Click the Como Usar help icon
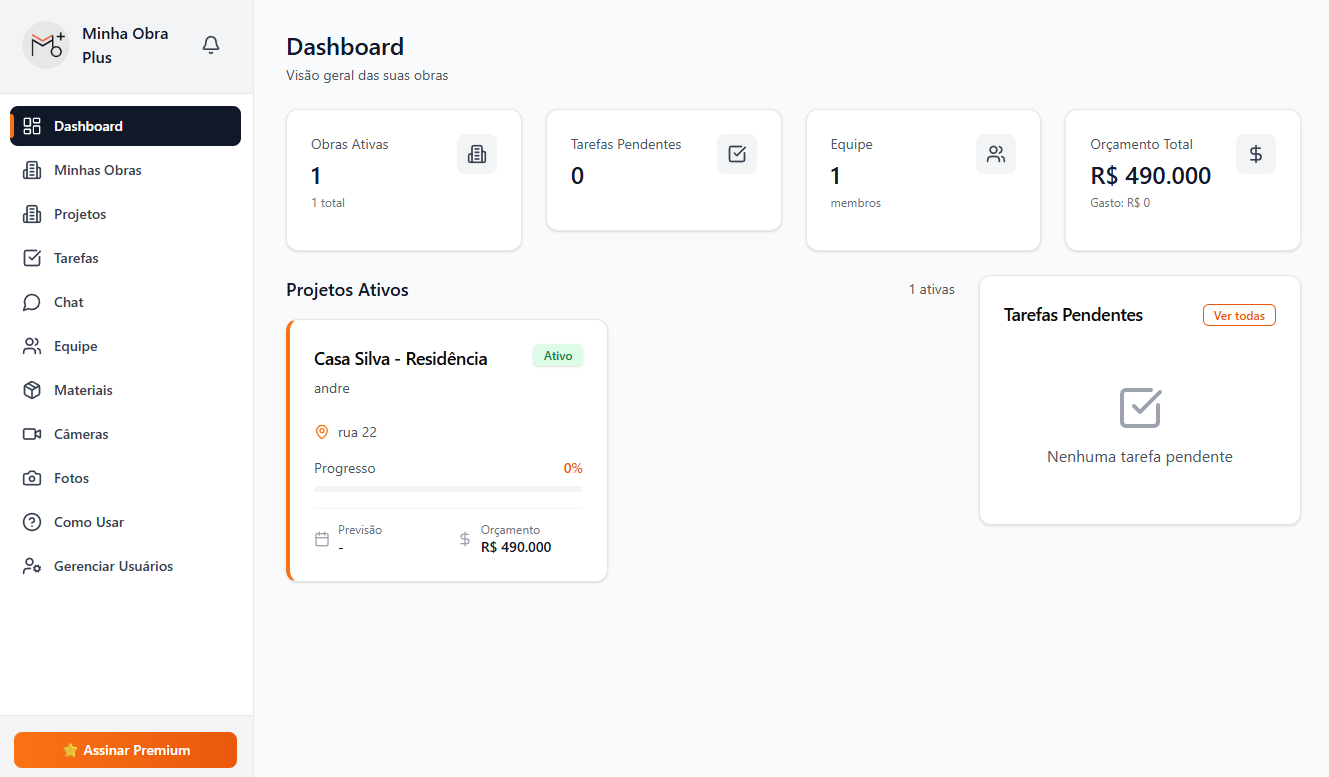Screen dimensions: 1329x777 pyautogui.click(x=31, y=522)
